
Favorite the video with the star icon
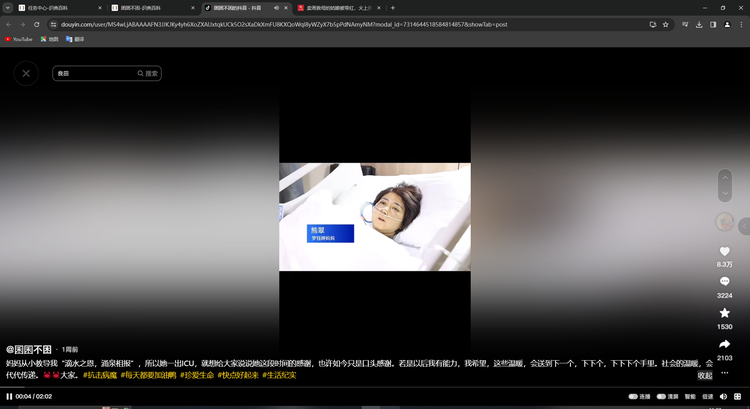pyautogui.click(x=725, y=313)
